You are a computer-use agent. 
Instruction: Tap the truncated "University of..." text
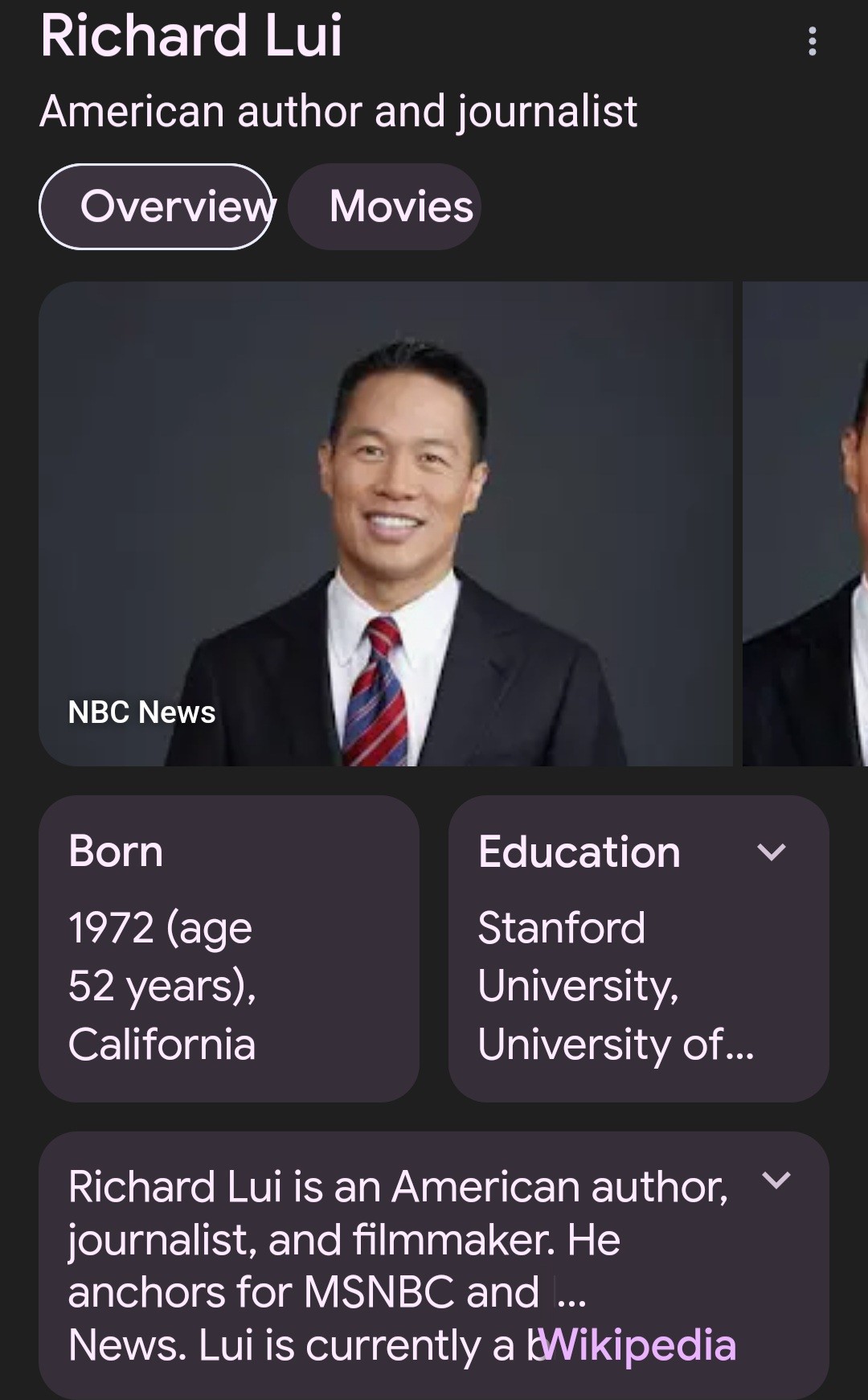pyautogui.click(x=616, y=1045)
